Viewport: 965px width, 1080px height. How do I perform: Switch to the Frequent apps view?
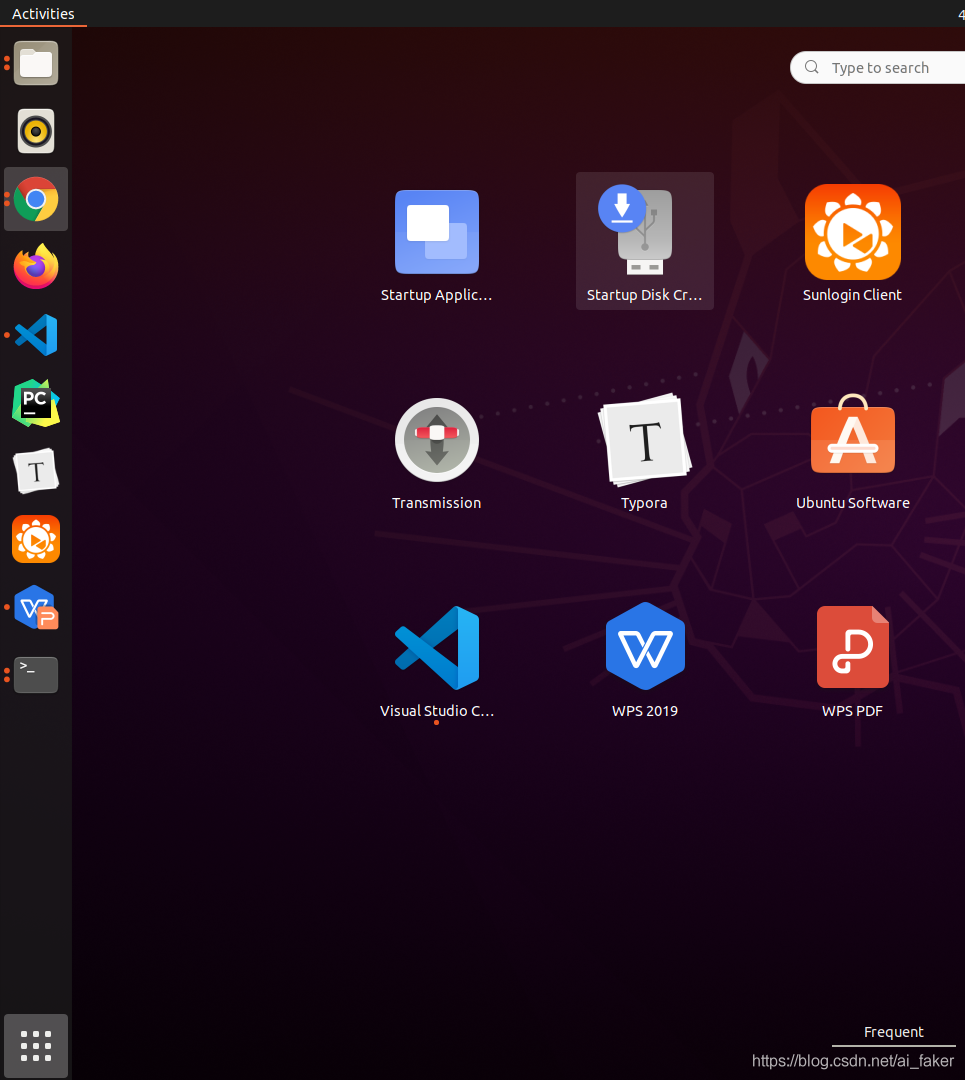(893, 1032)
